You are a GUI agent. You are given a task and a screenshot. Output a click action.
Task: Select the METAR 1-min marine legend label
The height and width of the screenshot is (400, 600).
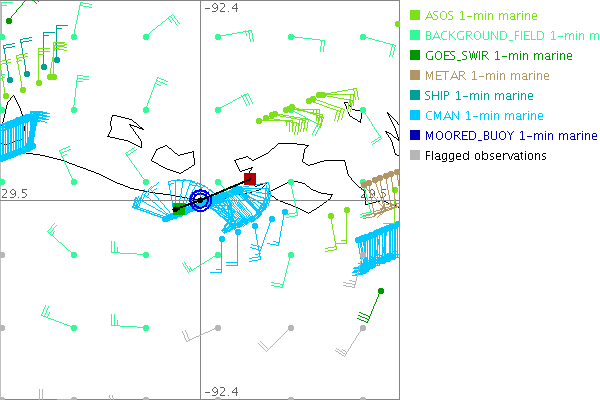point(487,76)
